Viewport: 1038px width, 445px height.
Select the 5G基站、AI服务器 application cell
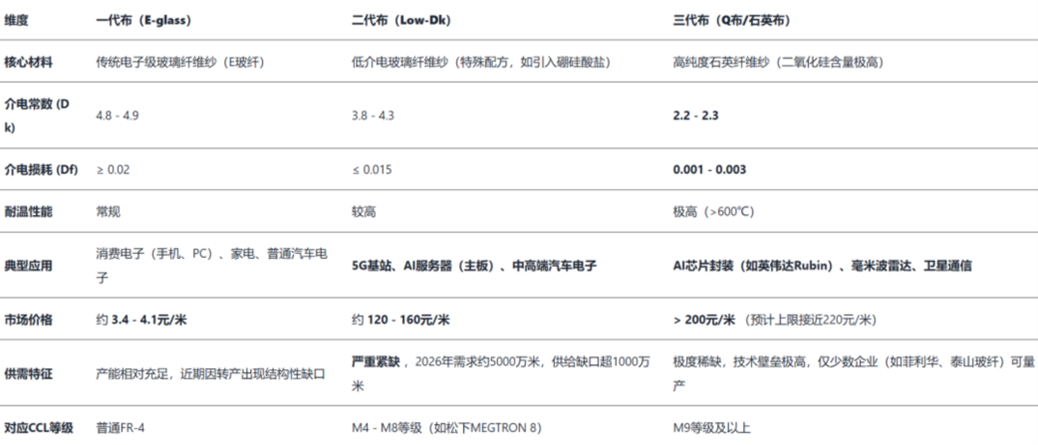point(474,266)
